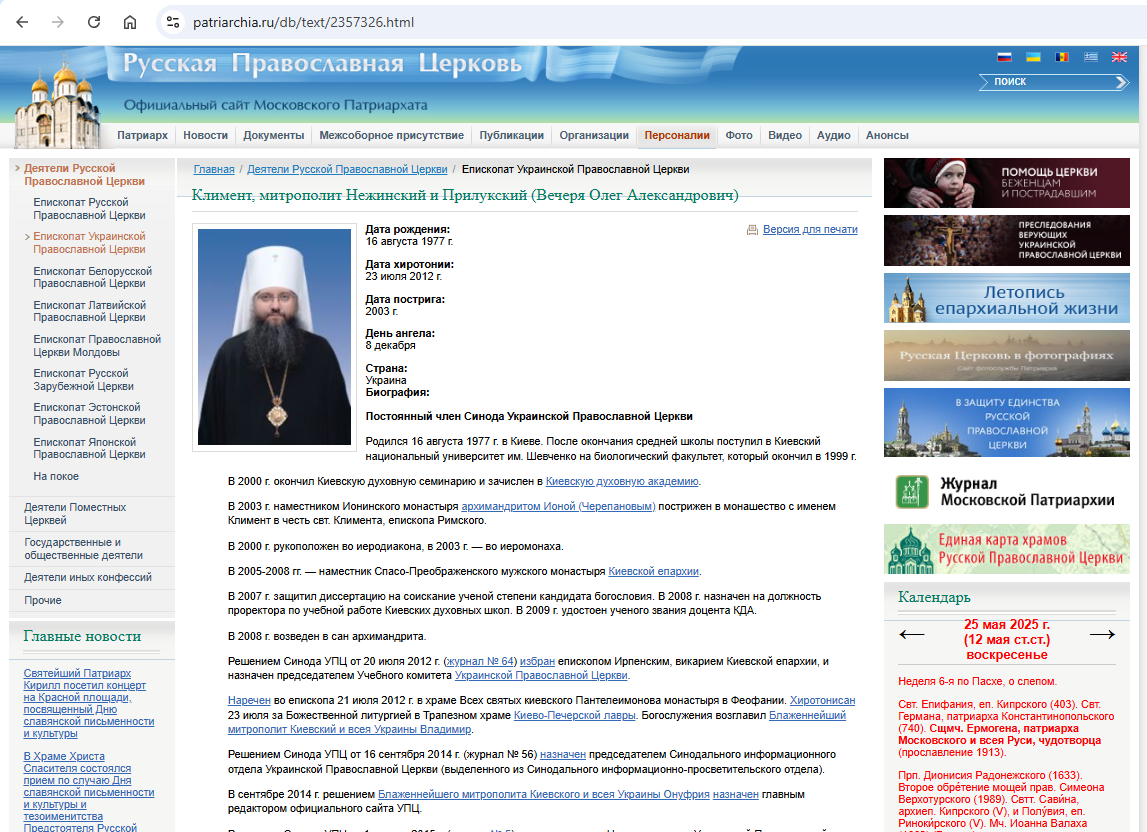The image size is (1147, 832).
Task: Open Государственные и общественные деятели
Action: [x=83, y=549]
